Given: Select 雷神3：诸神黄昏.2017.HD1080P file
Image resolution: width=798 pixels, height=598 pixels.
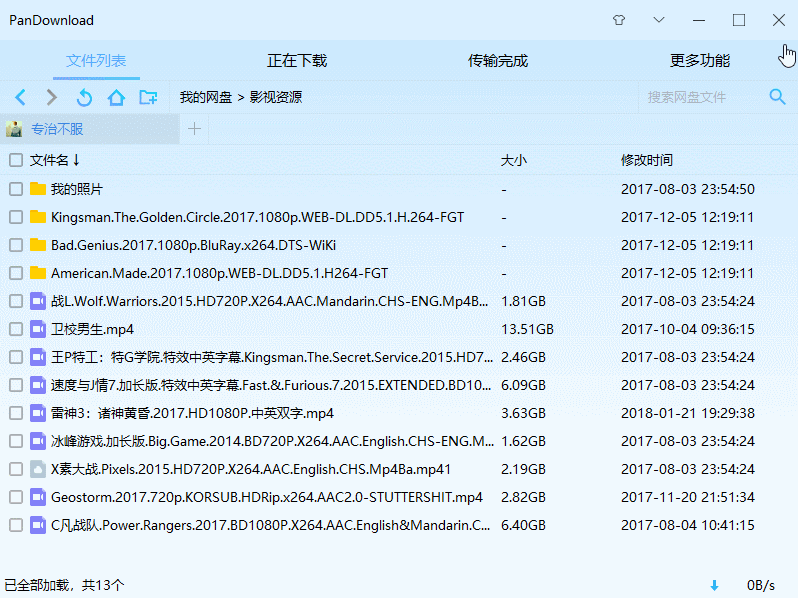Looking at the screenshot, I should coord(192,413).
